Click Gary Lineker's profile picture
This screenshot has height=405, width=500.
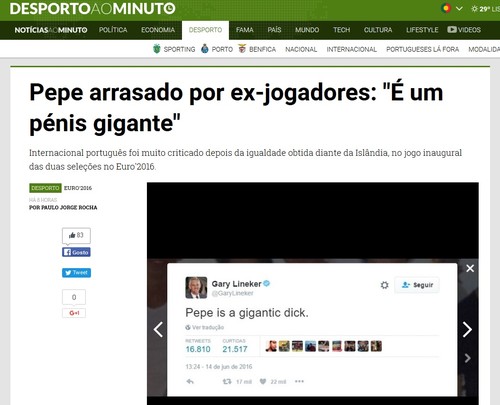(x=196, y=287)
